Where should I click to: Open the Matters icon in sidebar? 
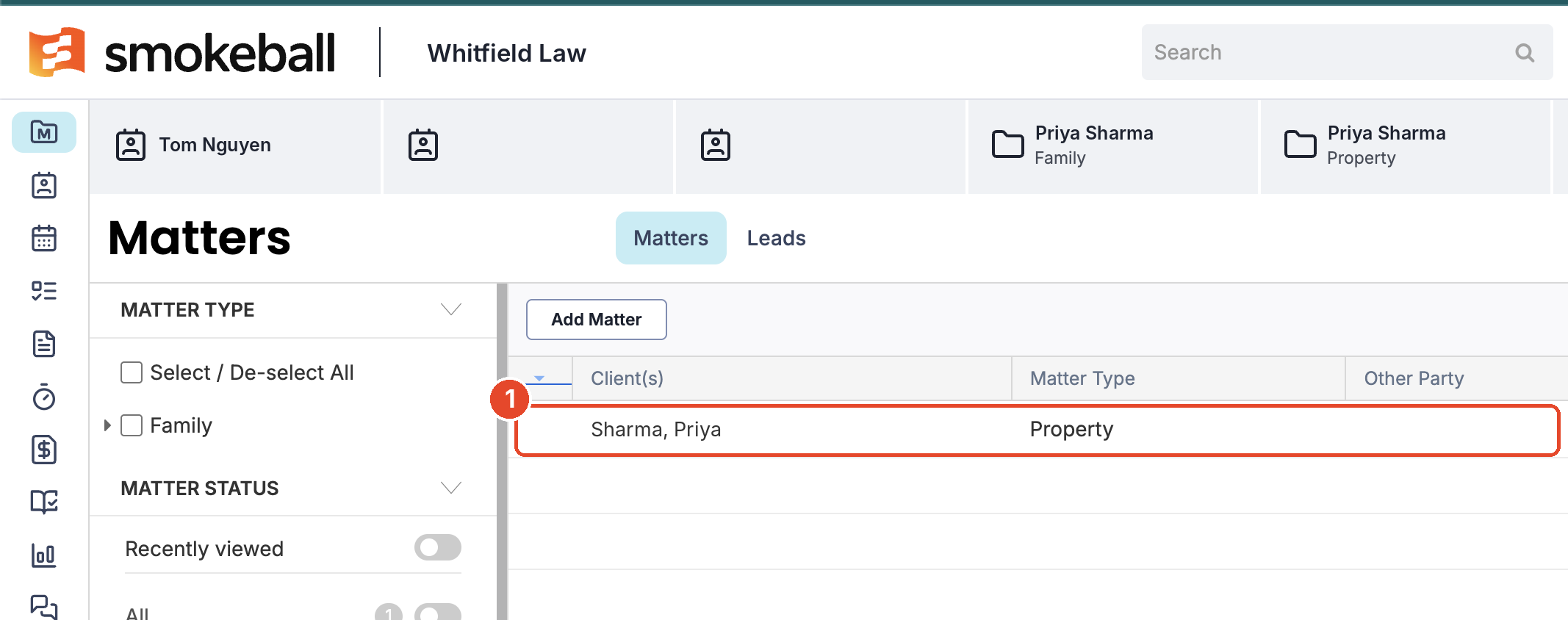click(44, 132)
